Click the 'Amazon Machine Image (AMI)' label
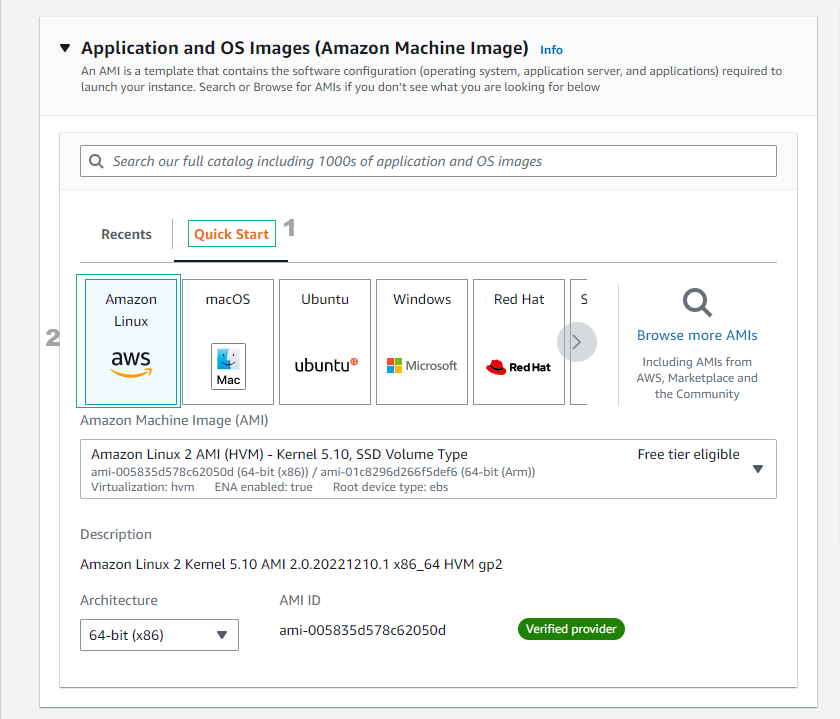The width and height of the screenshot is (840, 719). (174, 420)
